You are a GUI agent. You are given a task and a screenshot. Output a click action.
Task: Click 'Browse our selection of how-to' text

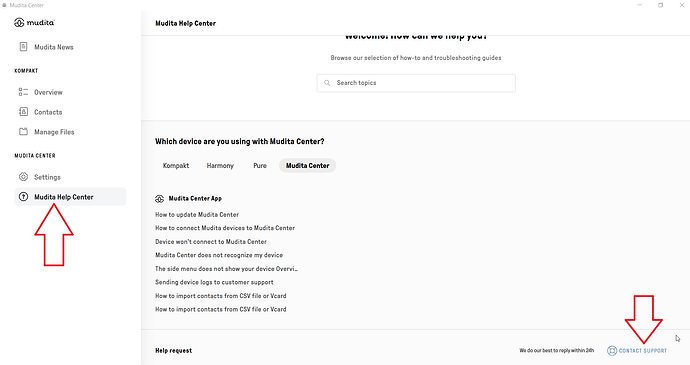pyautogui.click(x=416, y=58)
